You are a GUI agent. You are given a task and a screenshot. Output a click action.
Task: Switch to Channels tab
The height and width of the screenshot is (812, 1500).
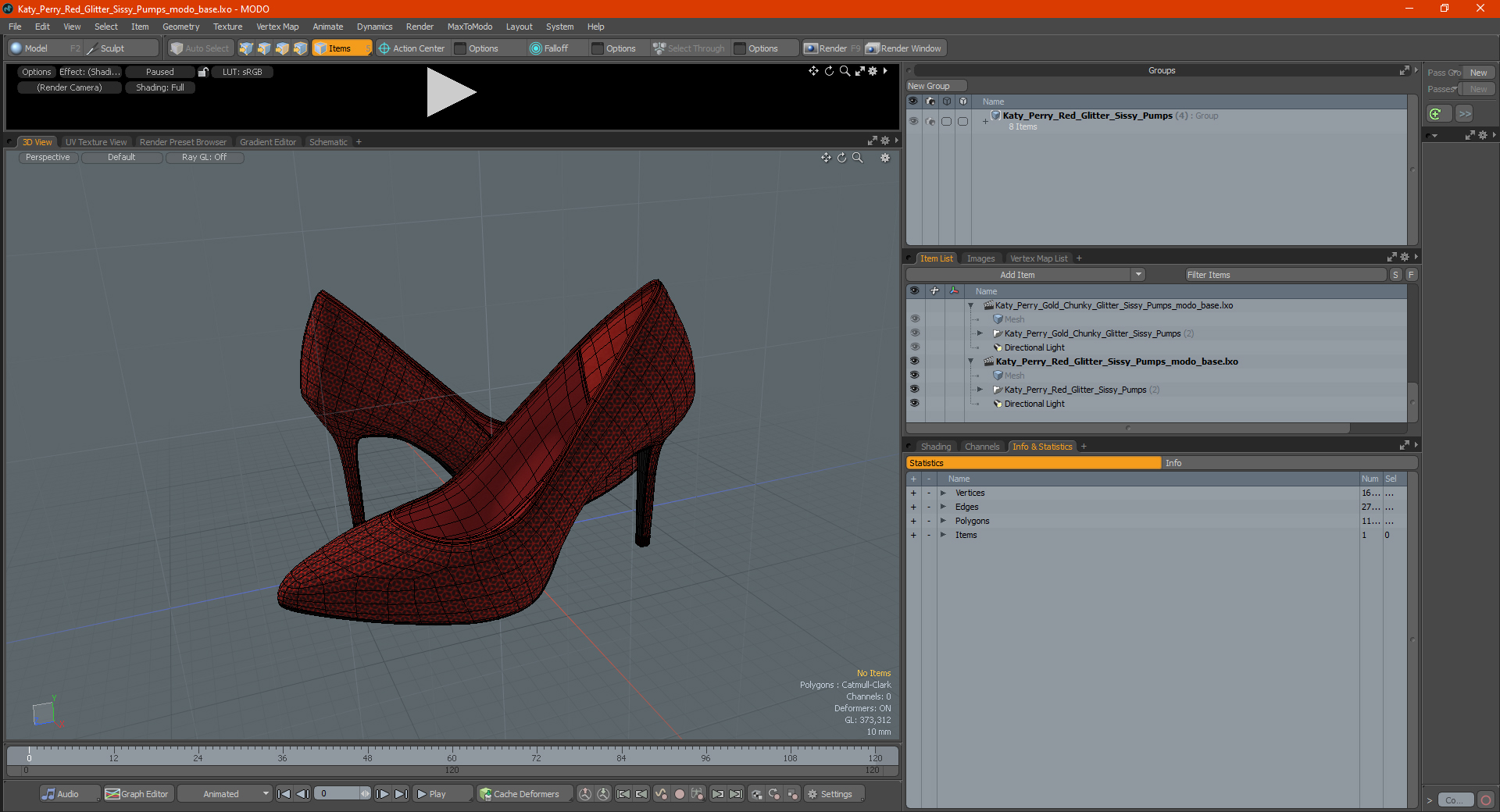(x=982, y=447)
